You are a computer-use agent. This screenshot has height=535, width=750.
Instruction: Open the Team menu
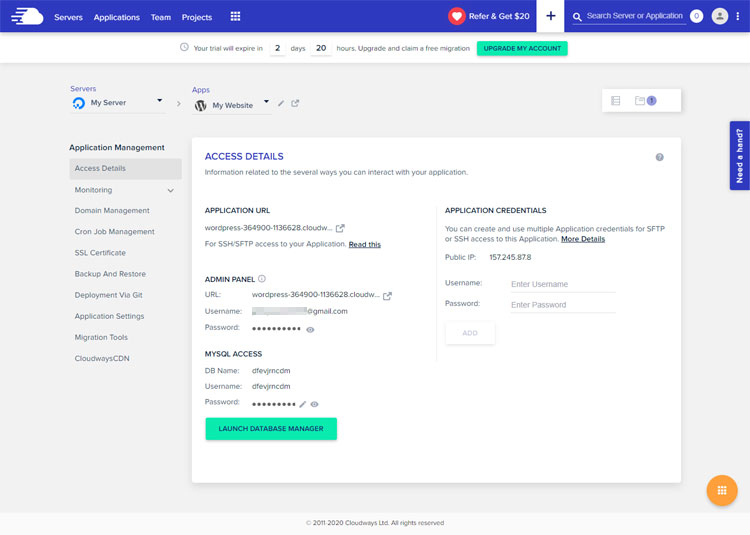click(x=161, y=17)
